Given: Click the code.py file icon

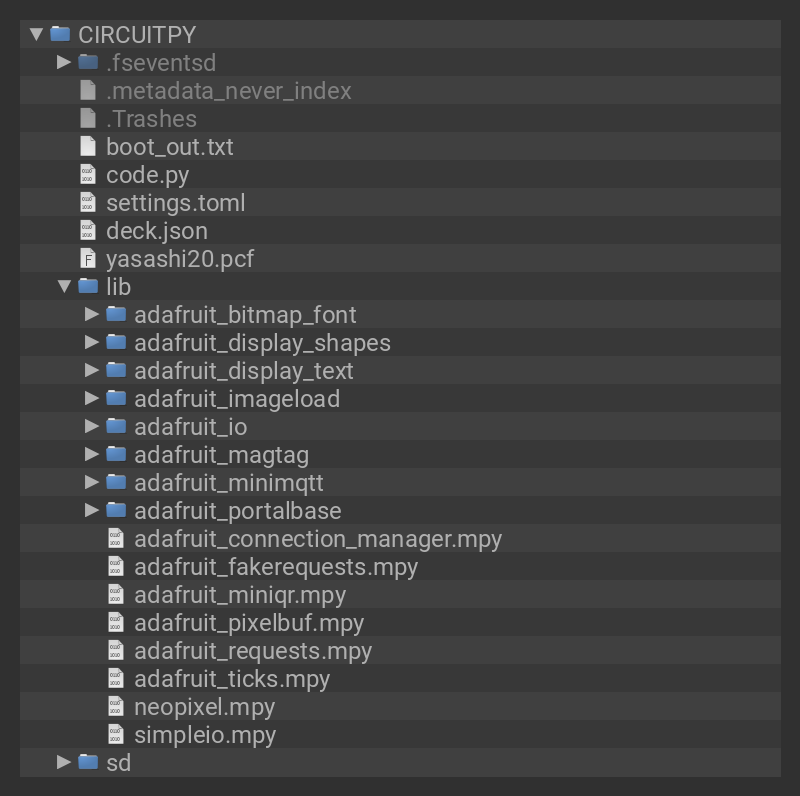Looking at the screenshot, I should 88,175.
